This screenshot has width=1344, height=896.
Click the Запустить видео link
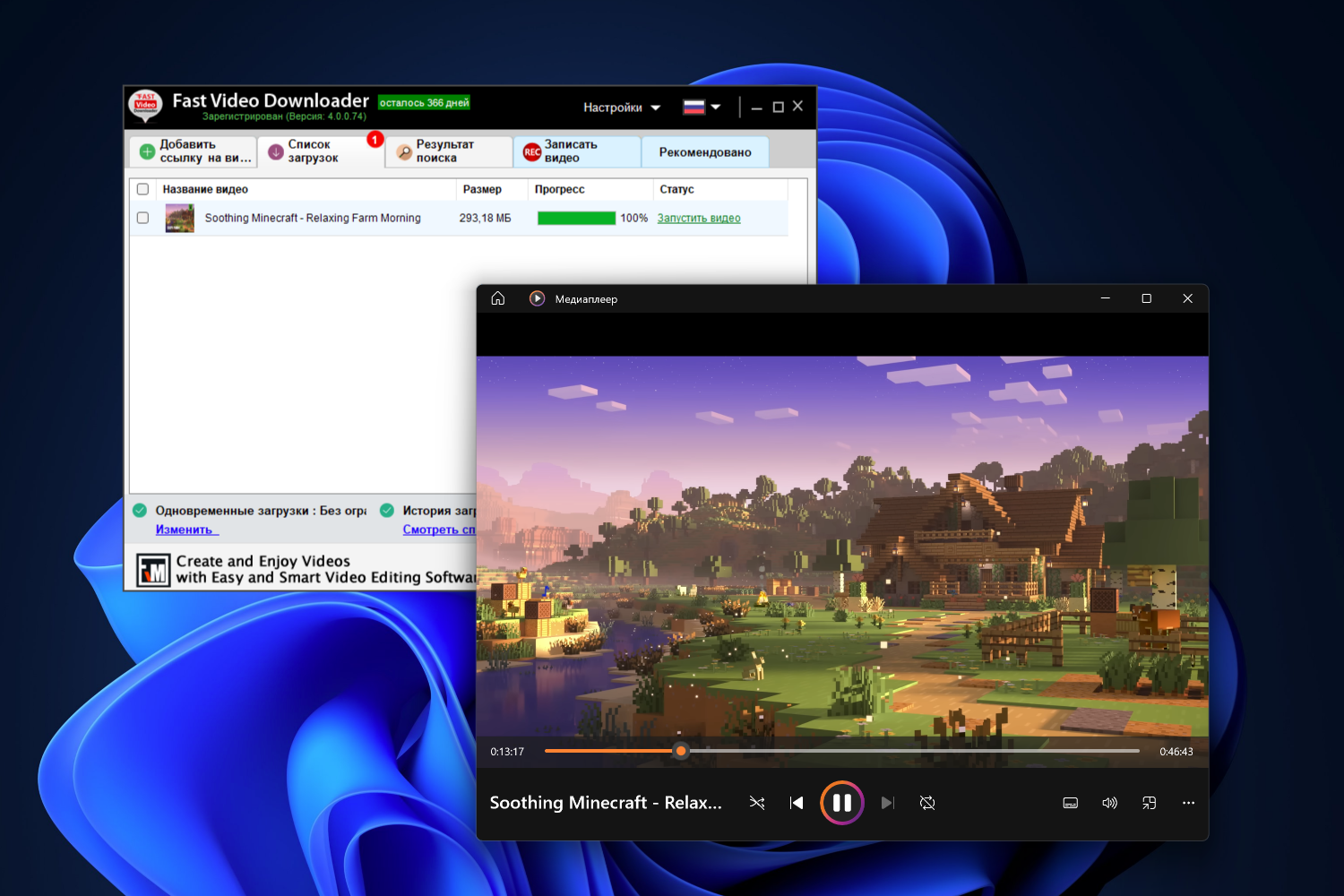coord(699,218)
